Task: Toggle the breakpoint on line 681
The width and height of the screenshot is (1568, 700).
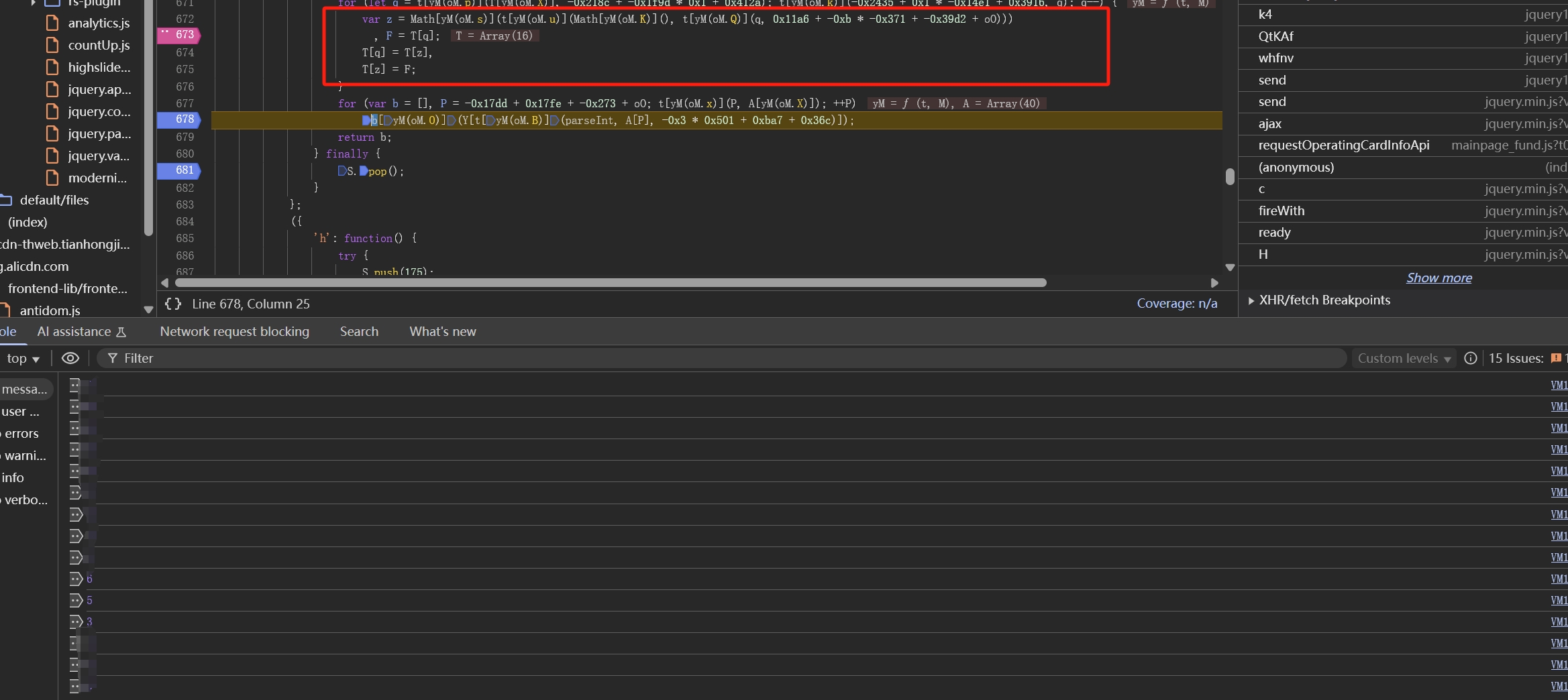Action: (178, 170)
